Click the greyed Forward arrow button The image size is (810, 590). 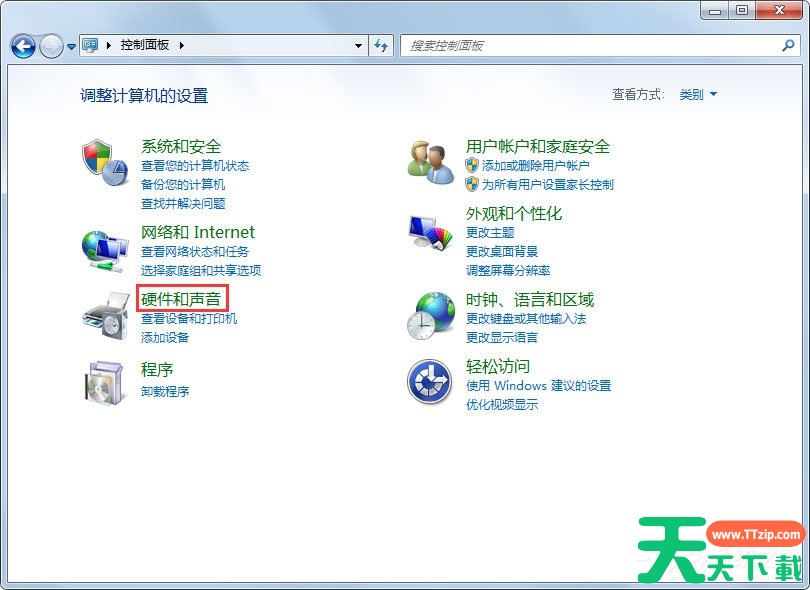coord(51,46)
